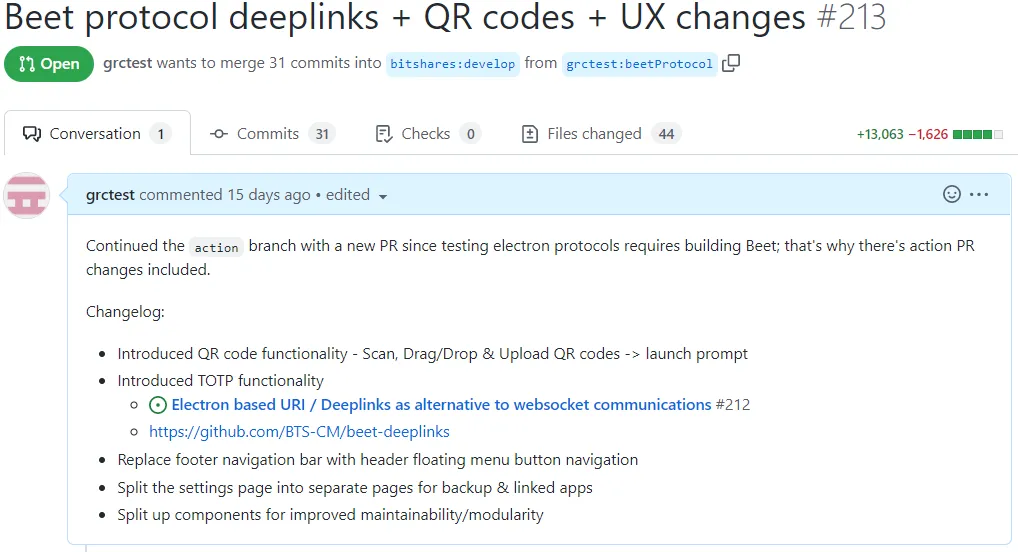Click the 'Split up components' bullet text
Image resolution: width=1018 pixels, height=552 pixels.
tap(330, 515)
